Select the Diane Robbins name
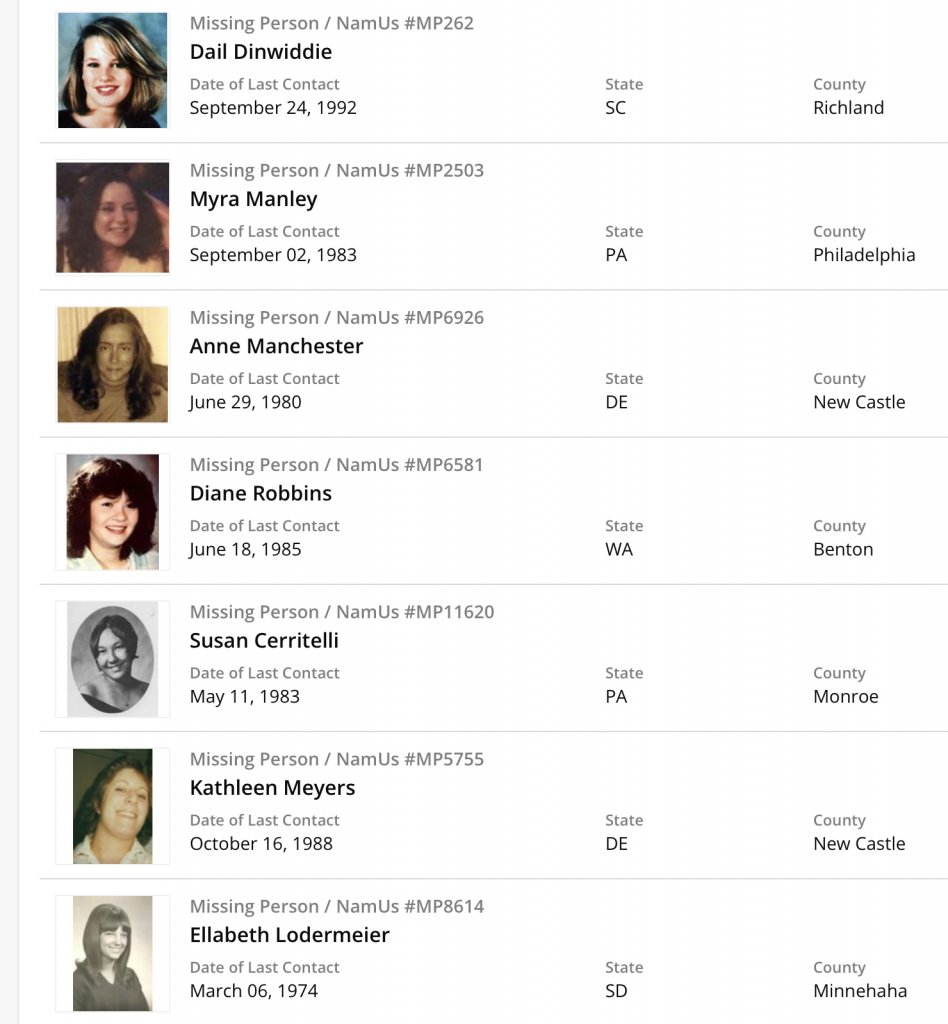948x1024 pixels. point(260,493)
